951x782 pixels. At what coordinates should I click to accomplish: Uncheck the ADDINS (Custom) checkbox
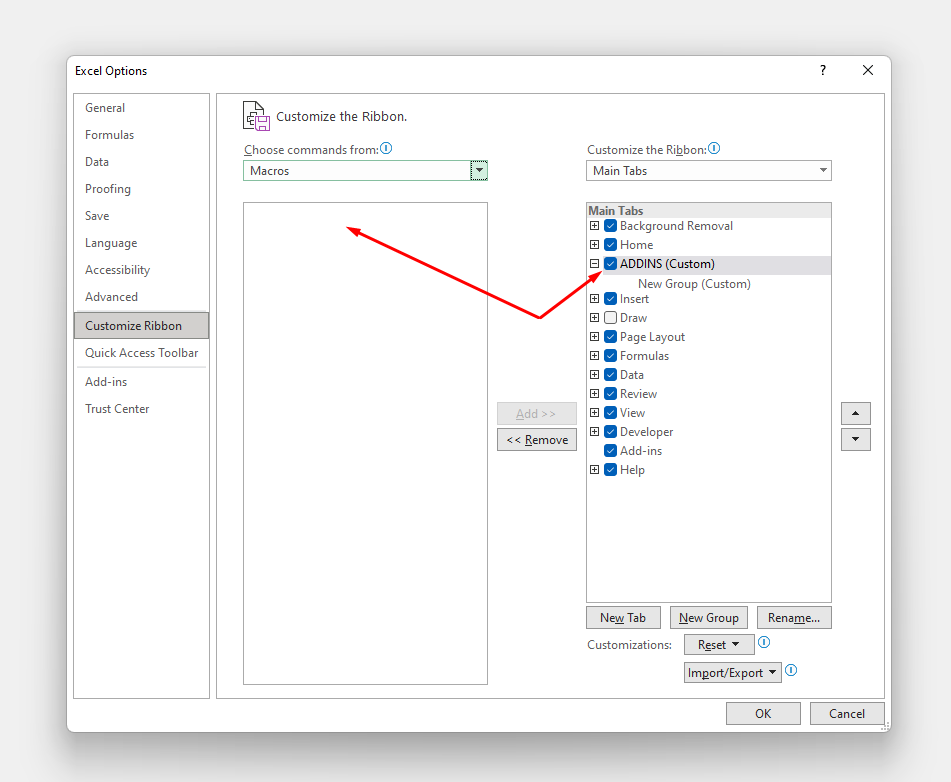point(611,263)
